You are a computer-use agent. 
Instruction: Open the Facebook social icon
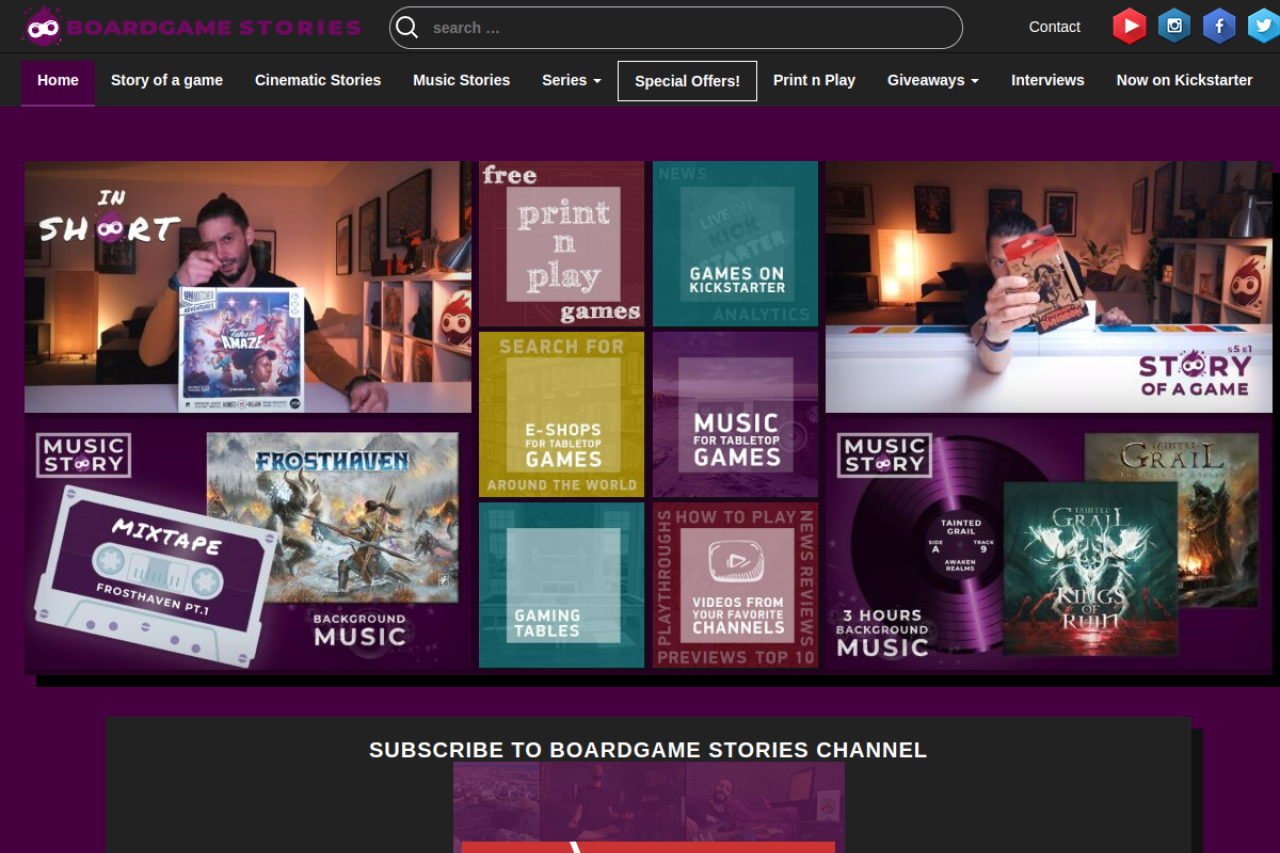point(1218,26)
